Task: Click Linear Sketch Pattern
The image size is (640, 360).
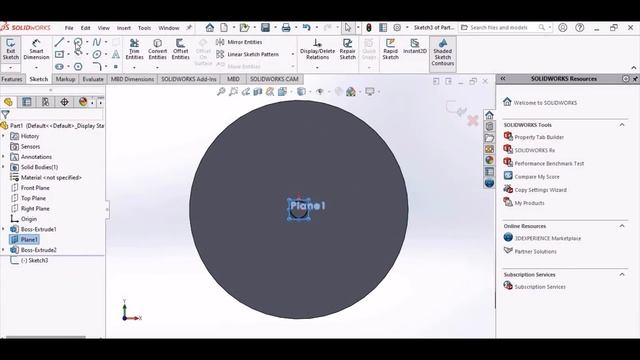Action: 247,54
